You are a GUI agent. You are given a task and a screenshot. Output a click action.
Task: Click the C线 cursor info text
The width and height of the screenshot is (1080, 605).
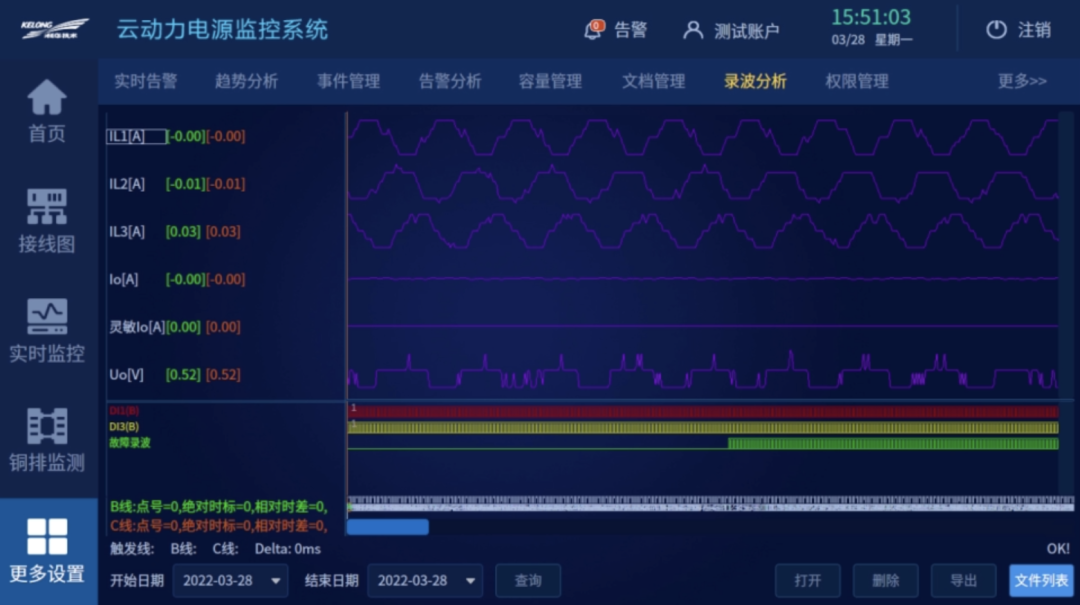coord(218,526)
